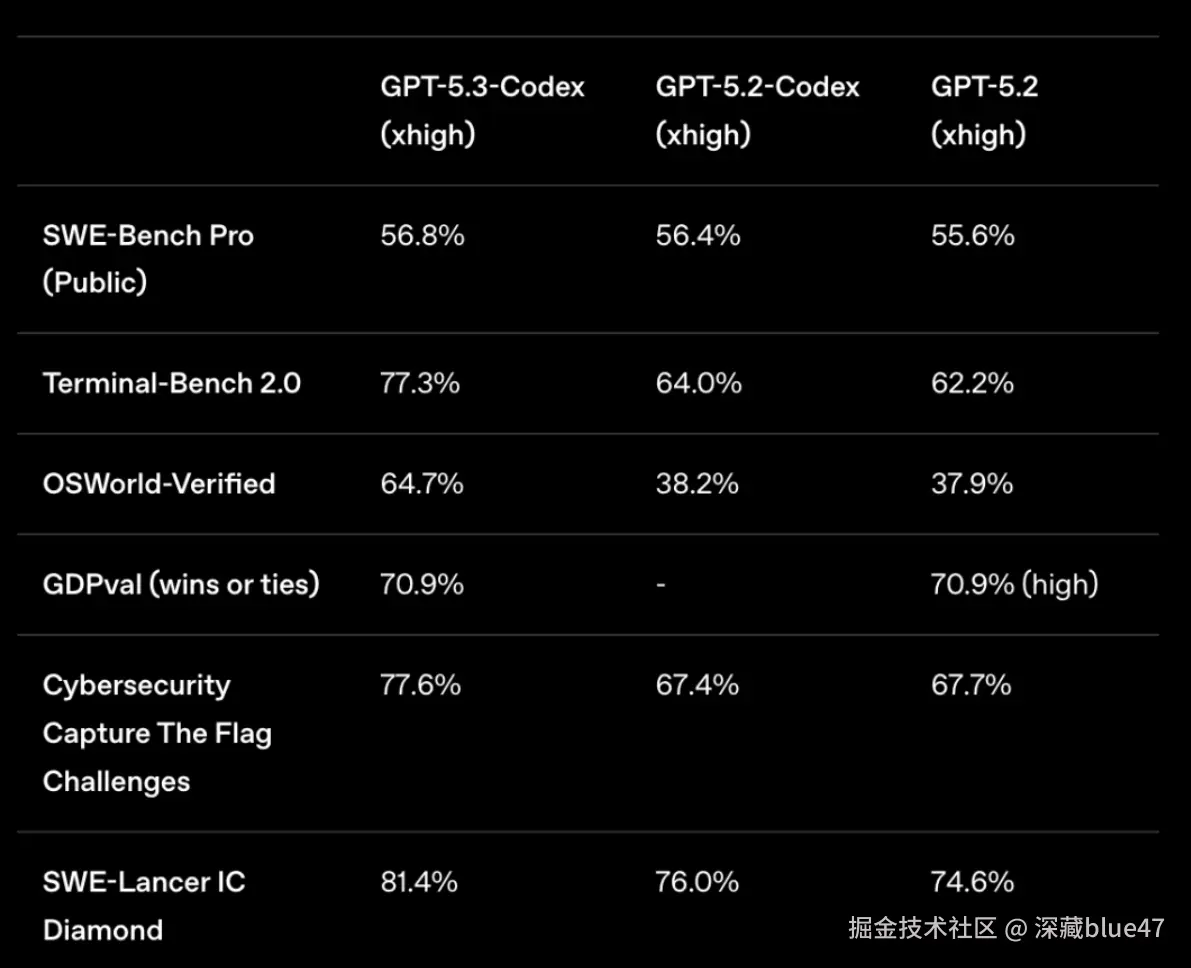Image resolution: width=1191 pixels, height=968 pixels.
Task: Click the 76.0% SWE-Lancer score
Action: (x=697, y=882)
